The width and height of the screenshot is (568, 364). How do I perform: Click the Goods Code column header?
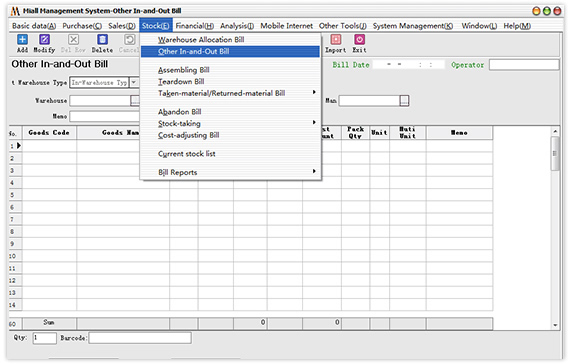(49, 133)
